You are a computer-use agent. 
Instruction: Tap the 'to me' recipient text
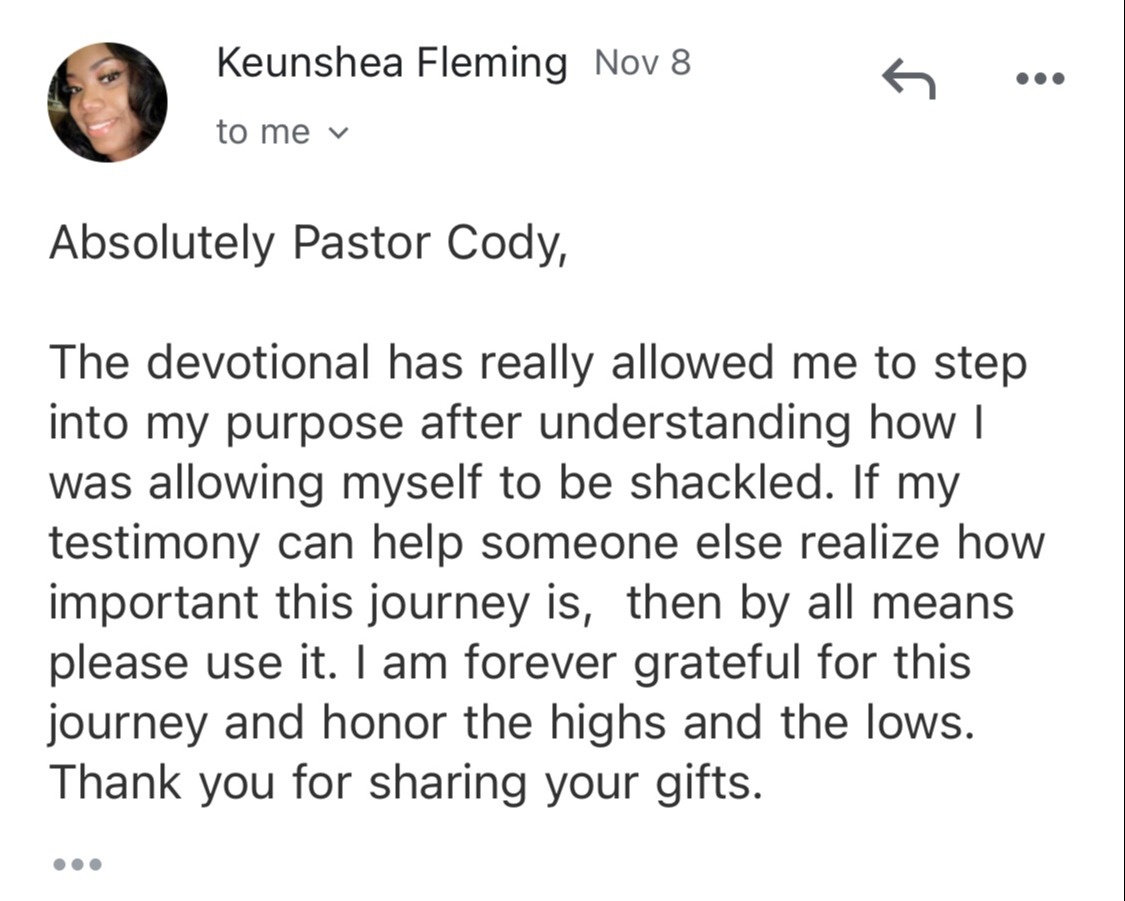[x=263, y=132]
